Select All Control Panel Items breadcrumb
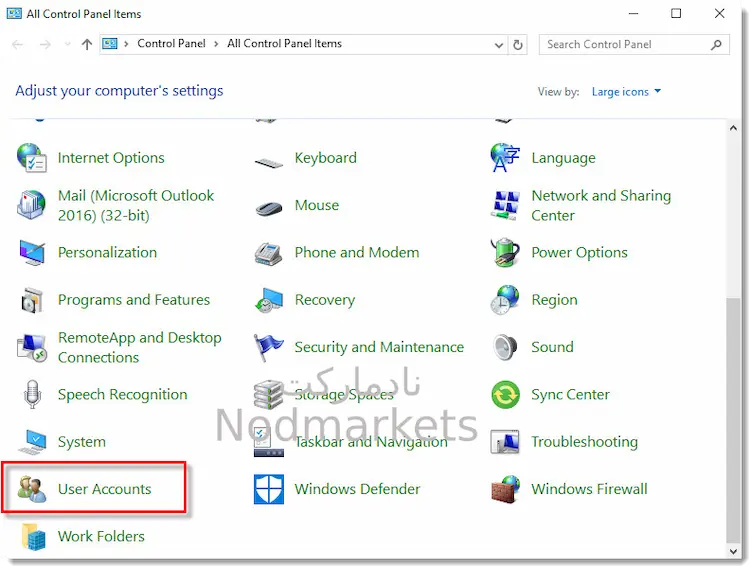Viewport: 750px width, 567px height. point(284,44)
